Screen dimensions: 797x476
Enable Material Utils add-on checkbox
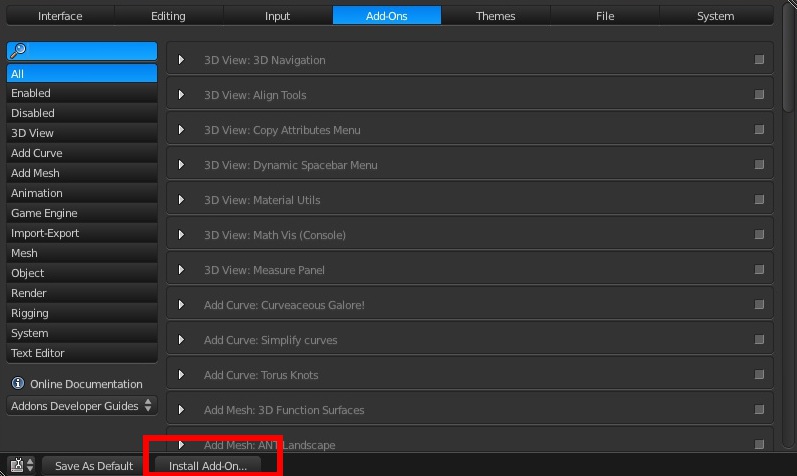click(x=759, y=199)
